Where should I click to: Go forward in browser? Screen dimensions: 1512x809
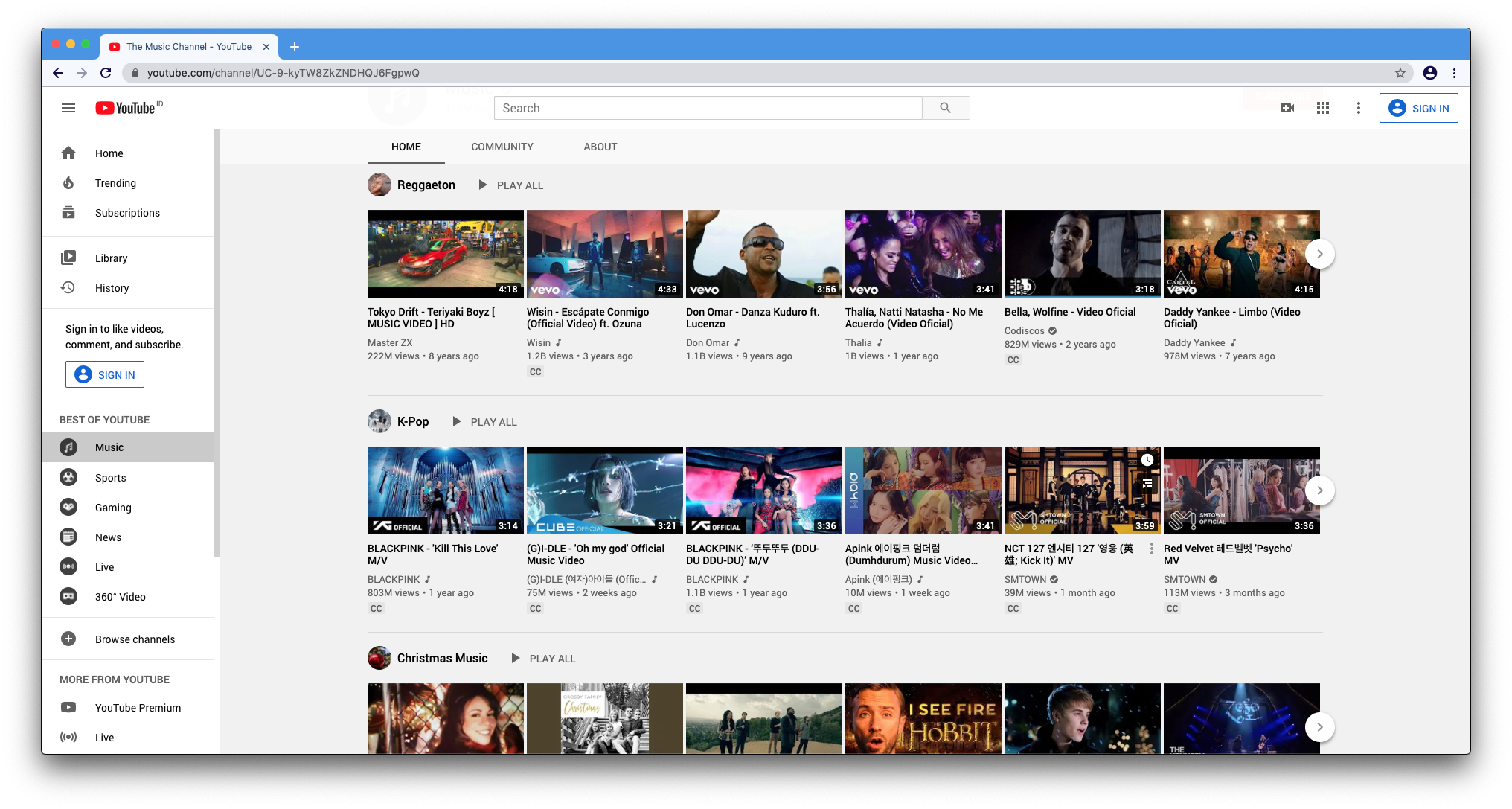82,73
